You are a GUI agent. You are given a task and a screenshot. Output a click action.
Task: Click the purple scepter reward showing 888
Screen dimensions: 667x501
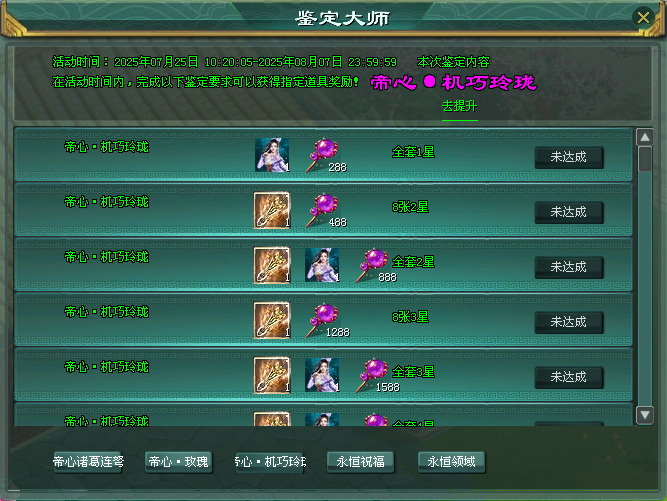(373, 265)
